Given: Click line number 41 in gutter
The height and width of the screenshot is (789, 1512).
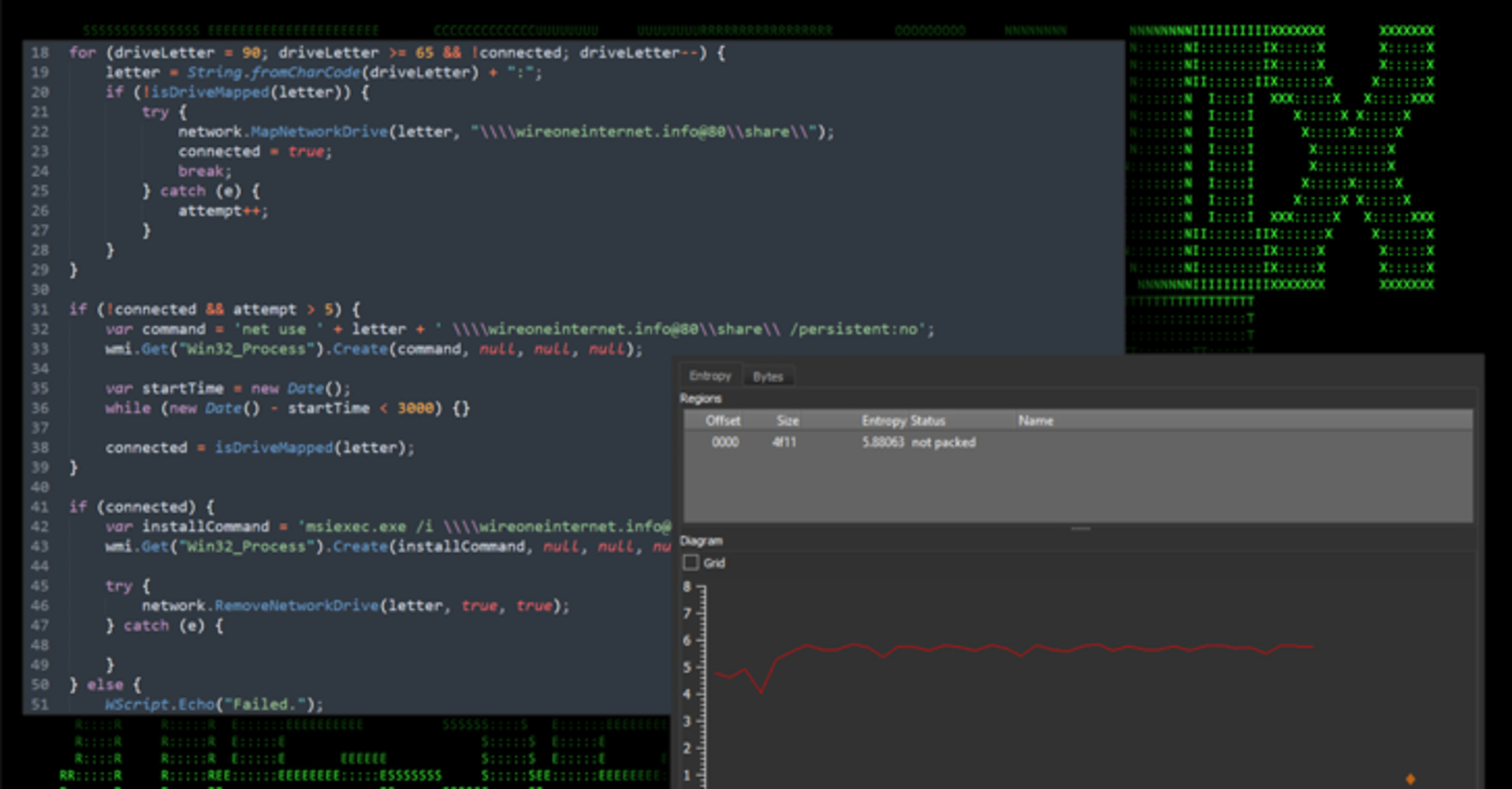Looking at the screenshot, I should 40,507.
